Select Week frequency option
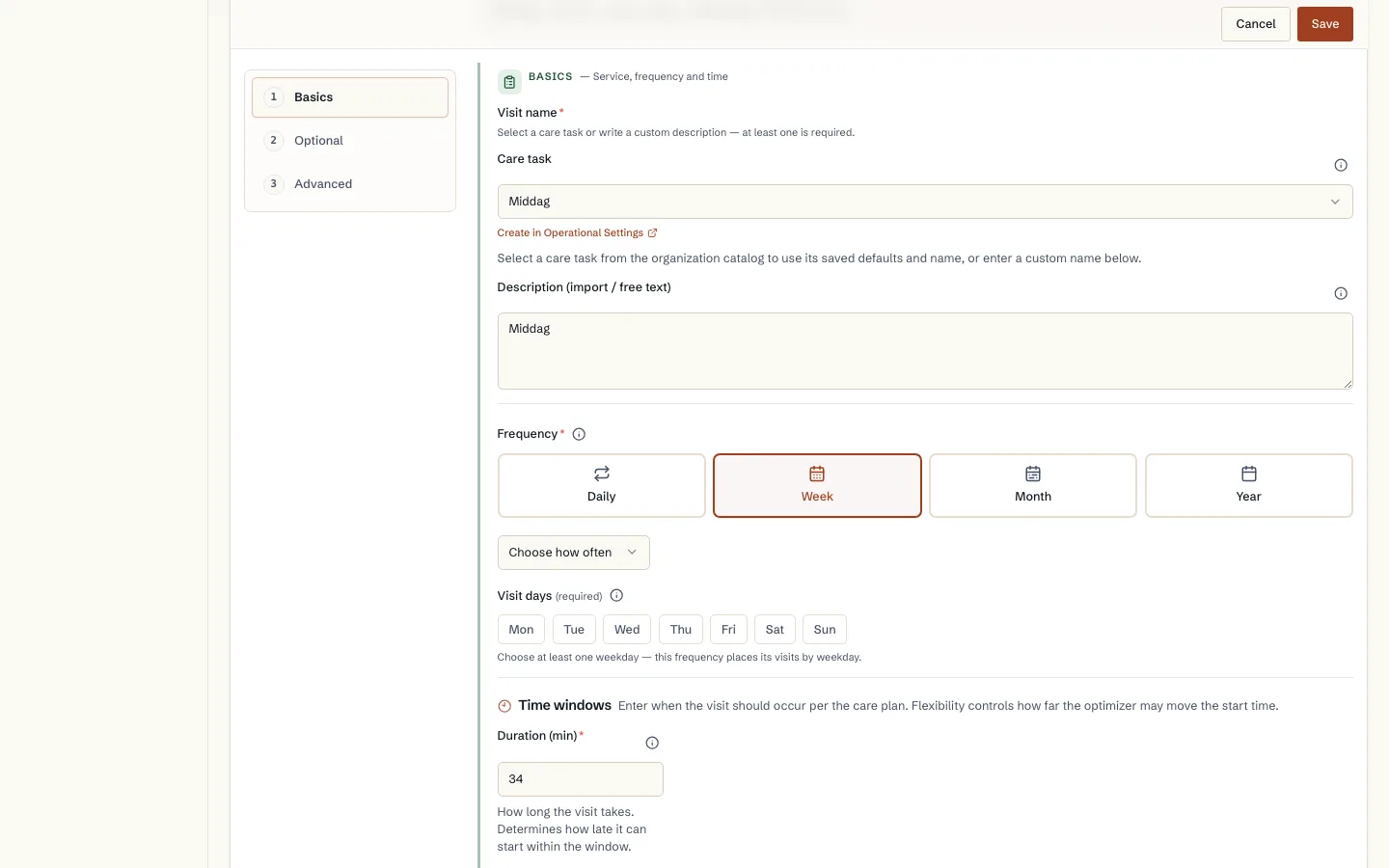 click(817, 485)
